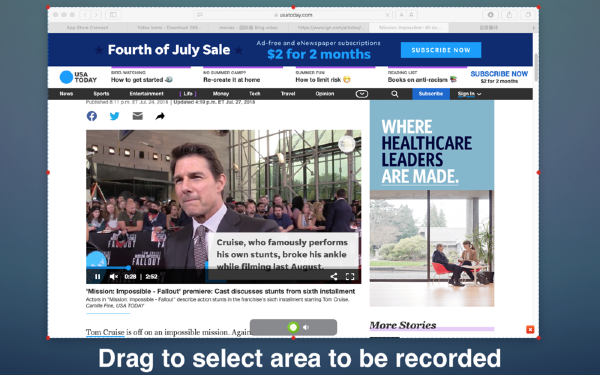Image resolution: width=600 pixels, height=375 pixels.
Task: Open the Travel section menu
Action: point(288,94)
